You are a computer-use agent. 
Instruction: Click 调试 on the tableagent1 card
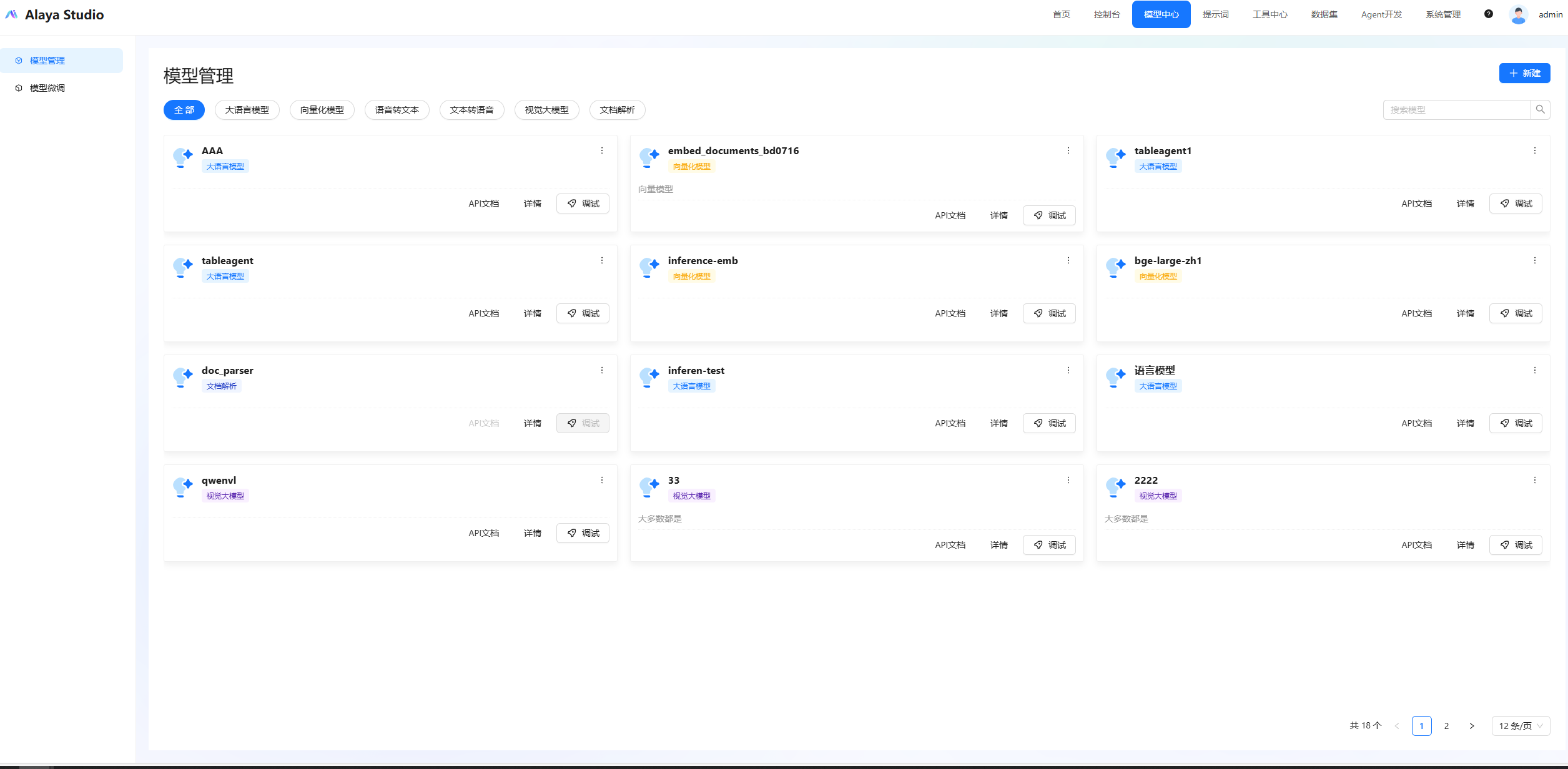1516,203
